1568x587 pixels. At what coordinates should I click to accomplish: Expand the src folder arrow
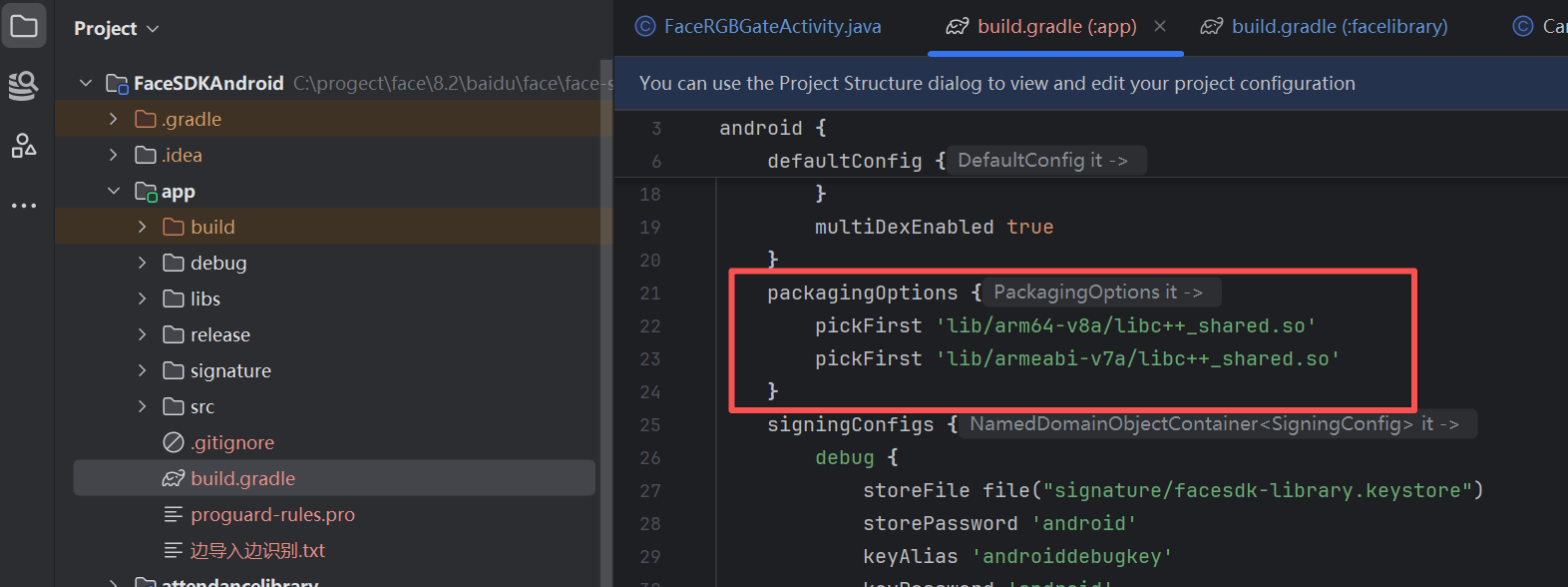click(x=142, y=406)
